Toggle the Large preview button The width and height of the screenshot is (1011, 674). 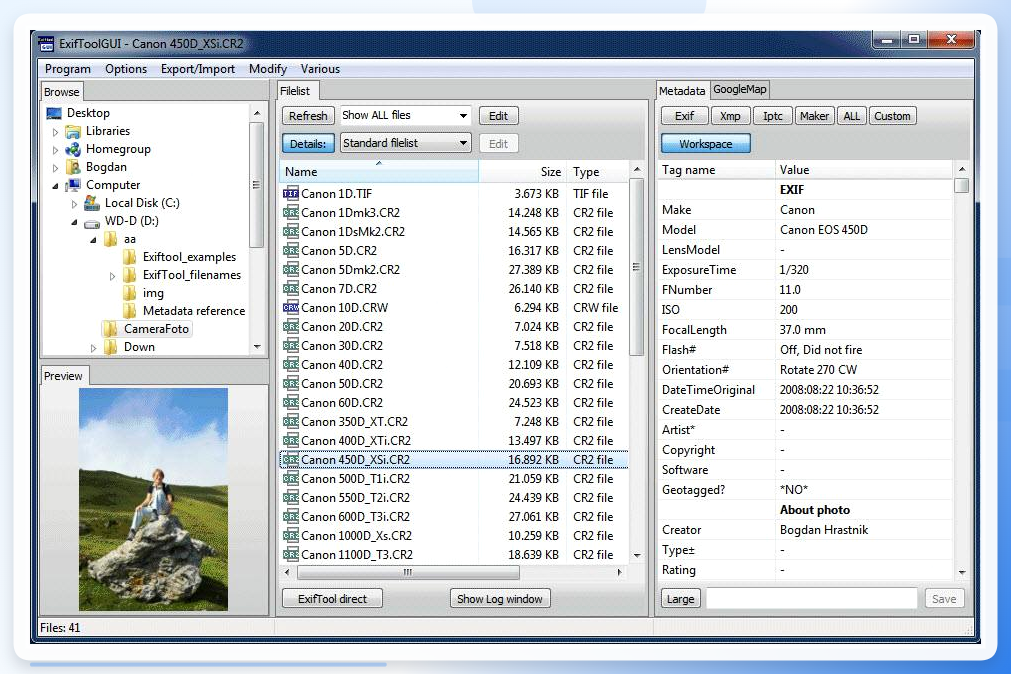pyautogui.click(x=681, y=599)
